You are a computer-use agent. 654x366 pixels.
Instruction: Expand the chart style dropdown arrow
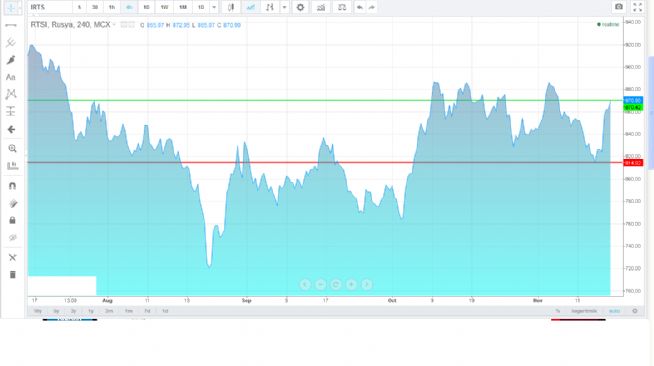(284, 8)
